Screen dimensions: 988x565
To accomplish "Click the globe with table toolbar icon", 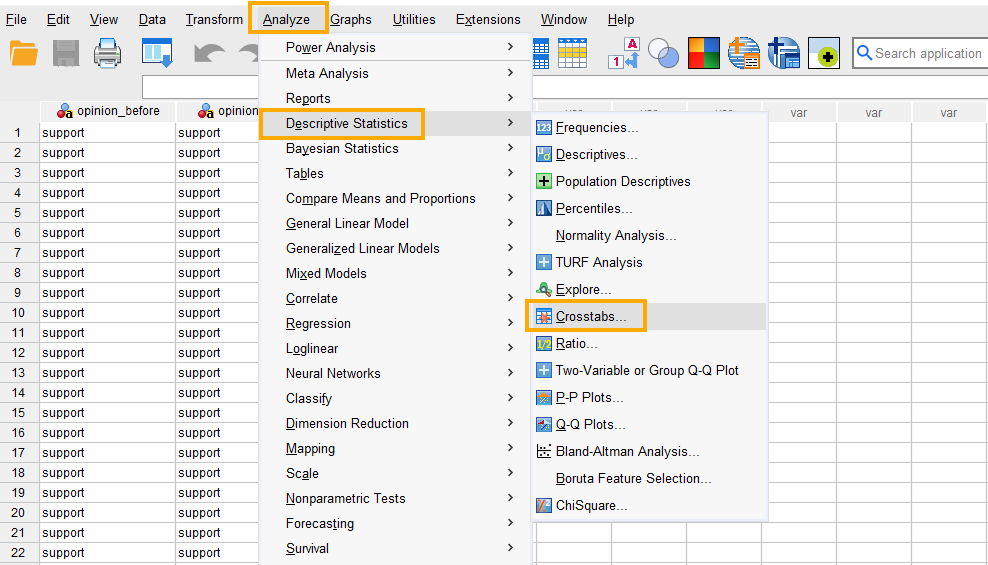I will coord(784,53).
